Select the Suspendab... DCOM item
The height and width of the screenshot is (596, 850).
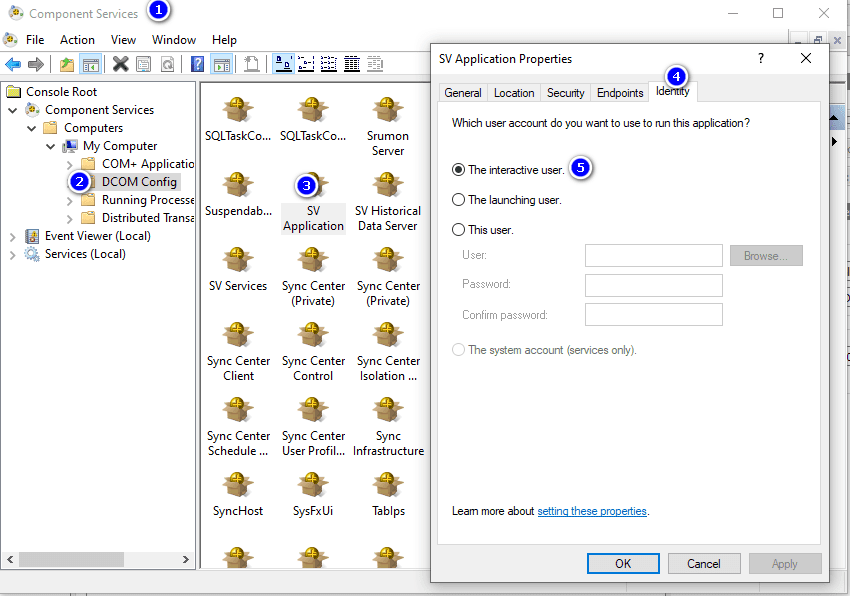[x=238, y=195]
